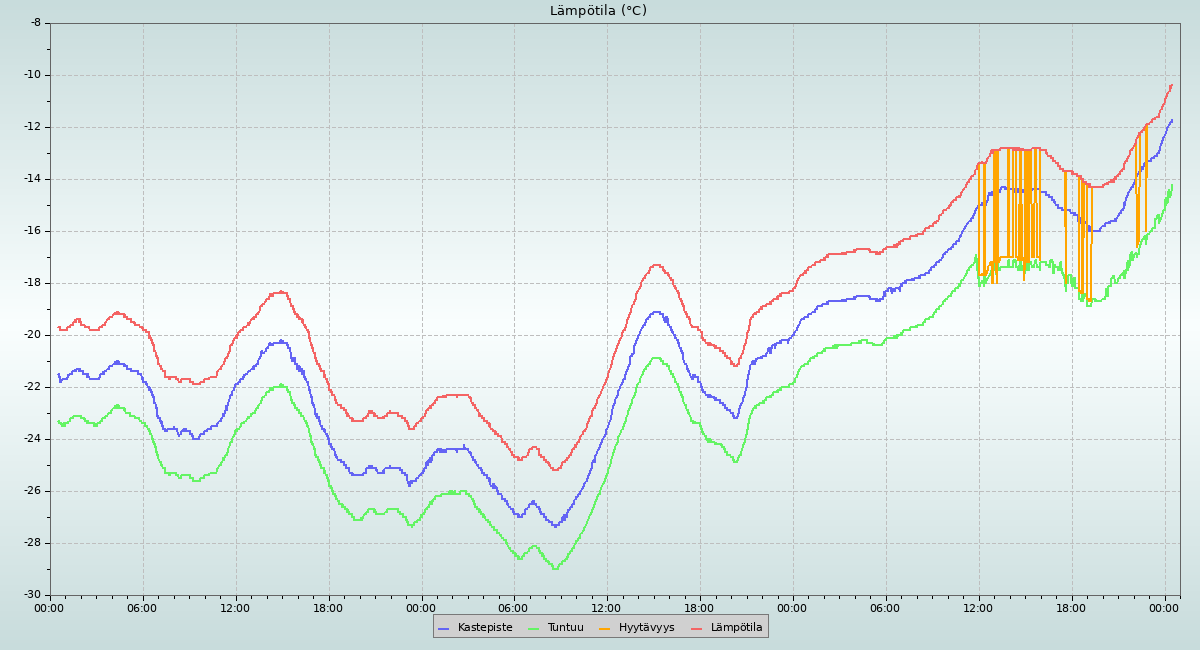Click the -30 label at the y-axis bottom
The height and width of the screenshot is (650, 1200).
click(32, 595)
